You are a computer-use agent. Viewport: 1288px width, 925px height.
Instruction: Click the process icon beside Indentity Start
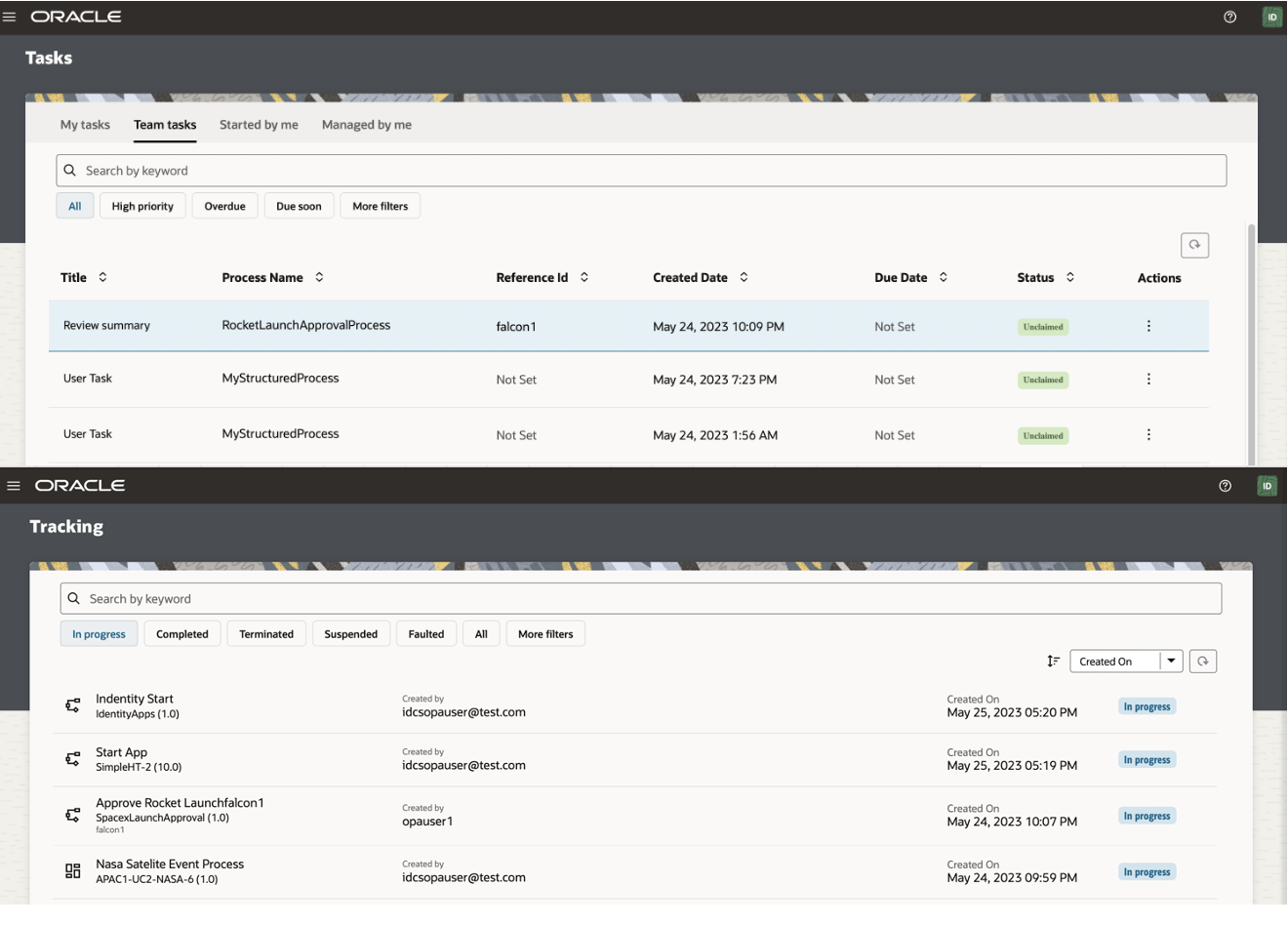point(72,704)
